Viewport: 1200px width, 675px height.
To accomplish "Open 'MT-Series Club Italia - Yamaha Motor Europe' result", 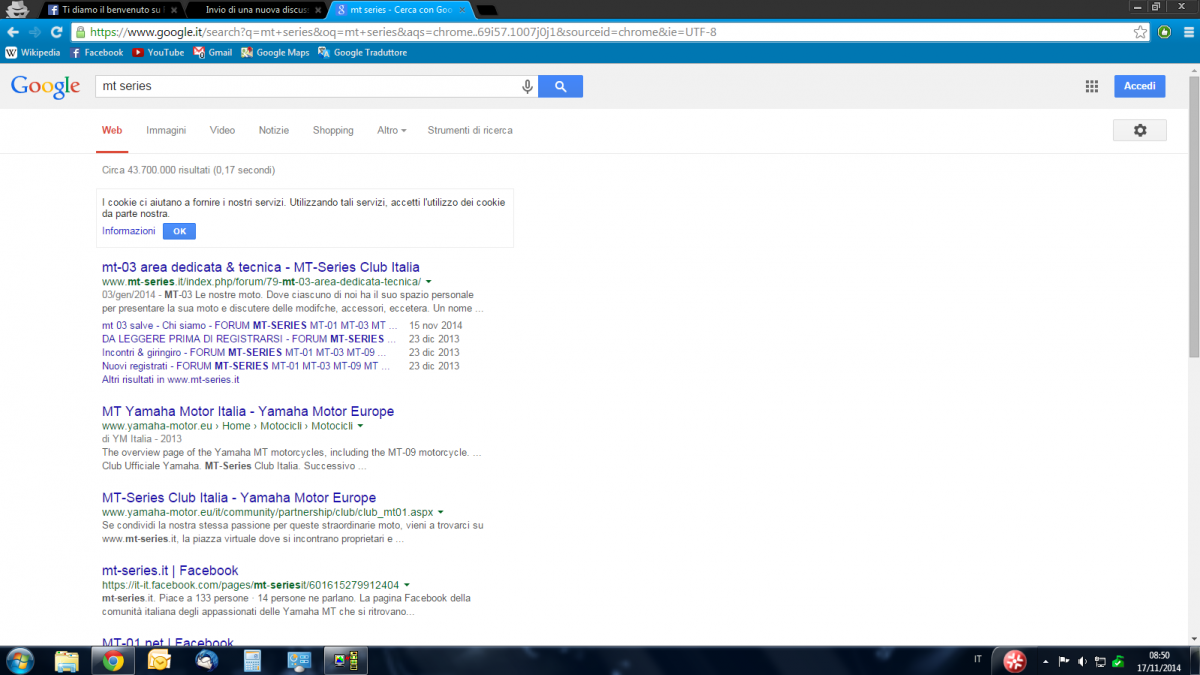I will pyautogui.click(x=239, y=498).
